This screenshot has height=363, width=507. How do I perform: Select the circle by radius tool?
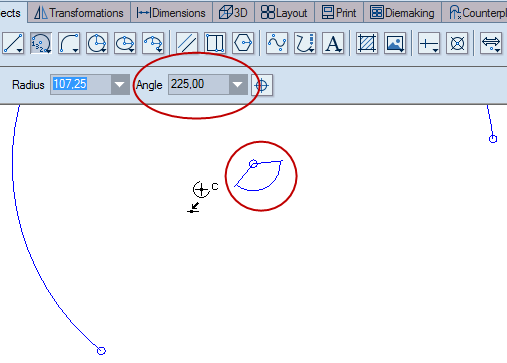(97, 43)
